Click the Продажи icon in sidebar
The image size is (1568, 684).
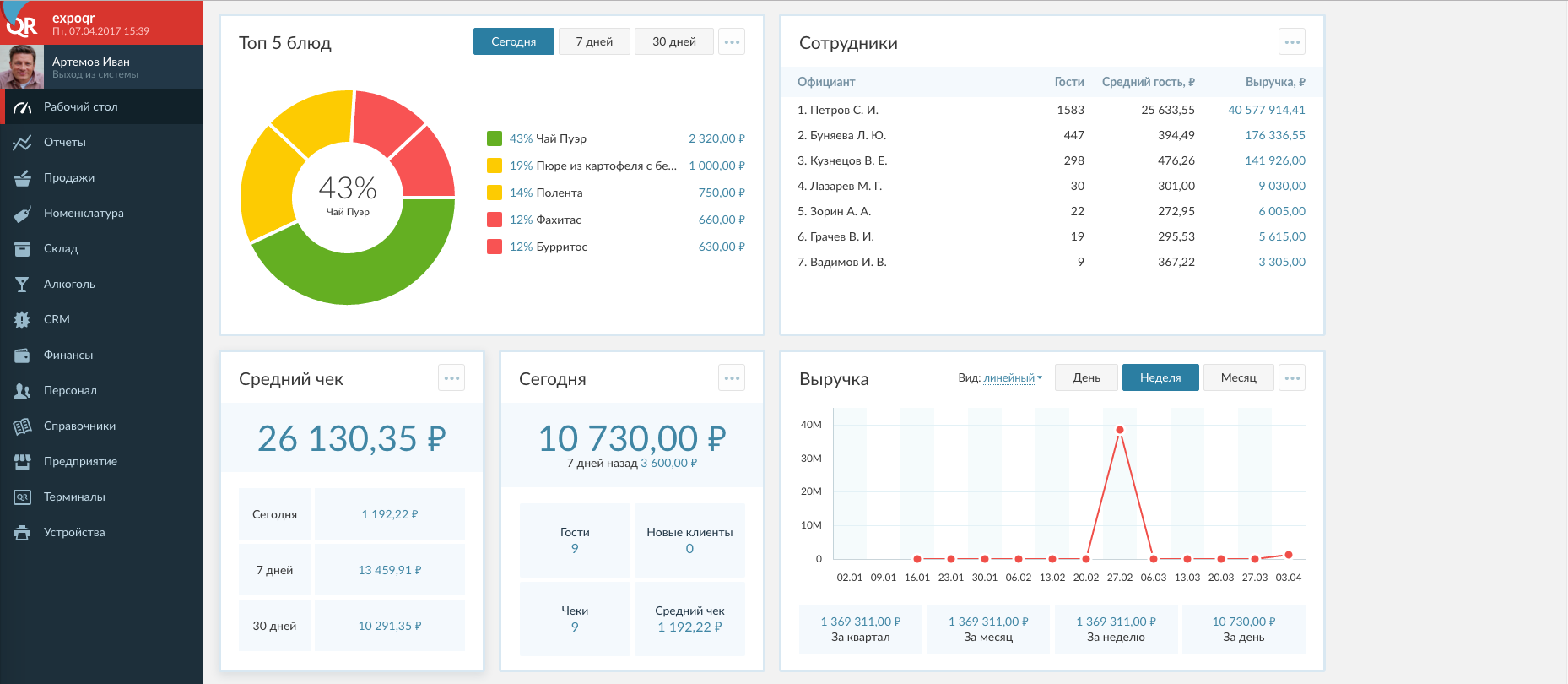(x=22, y=178)
